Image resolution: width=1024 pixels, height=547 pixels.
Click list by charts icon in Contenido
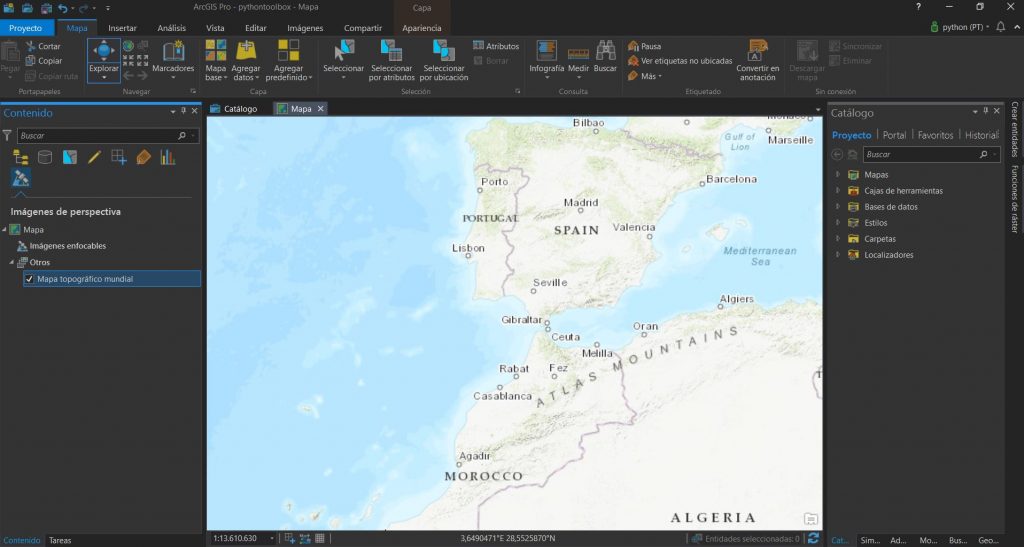(x=168, y=157)
